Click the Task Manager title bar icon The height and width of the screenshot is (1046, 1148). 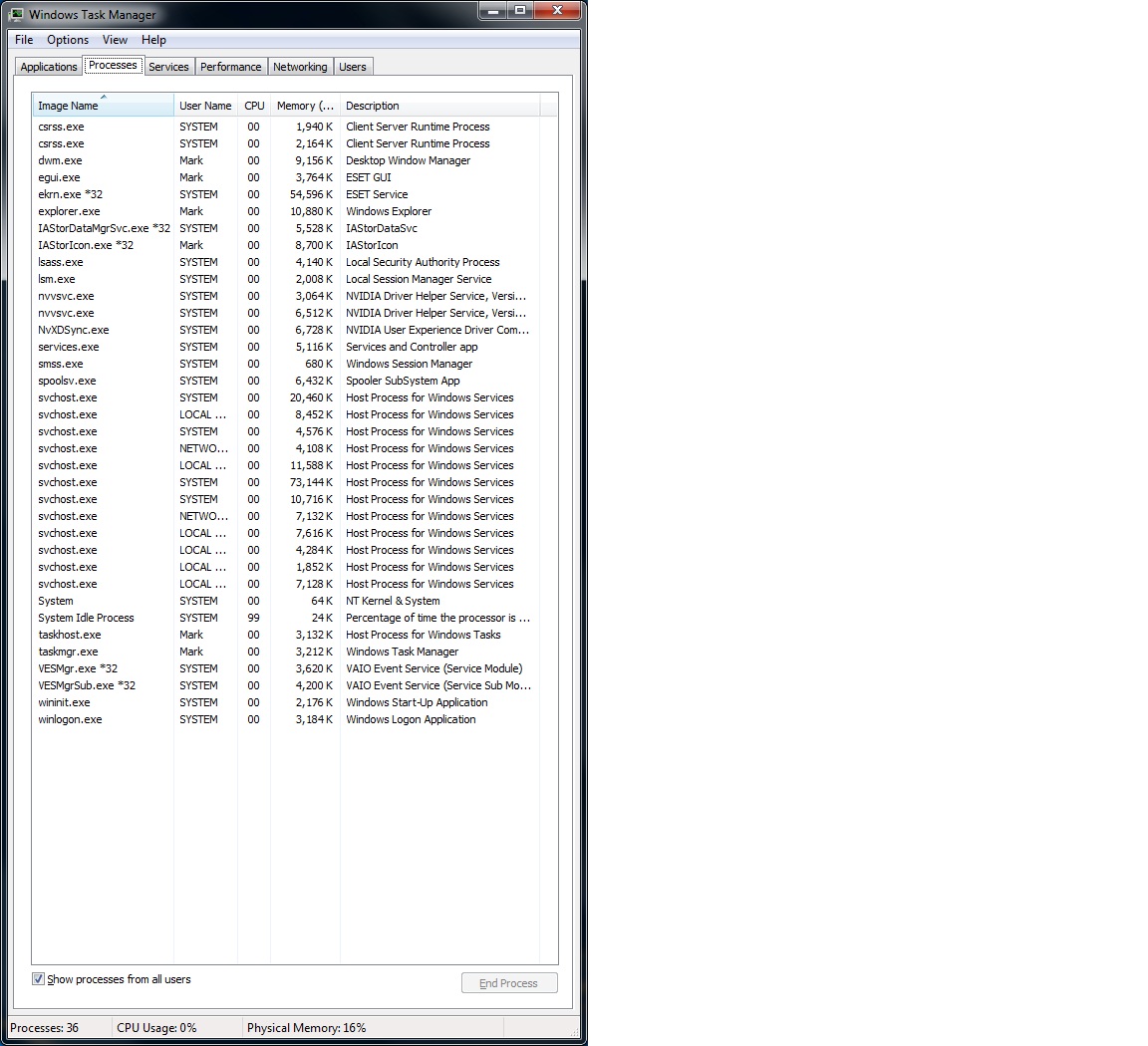[16, 14]
